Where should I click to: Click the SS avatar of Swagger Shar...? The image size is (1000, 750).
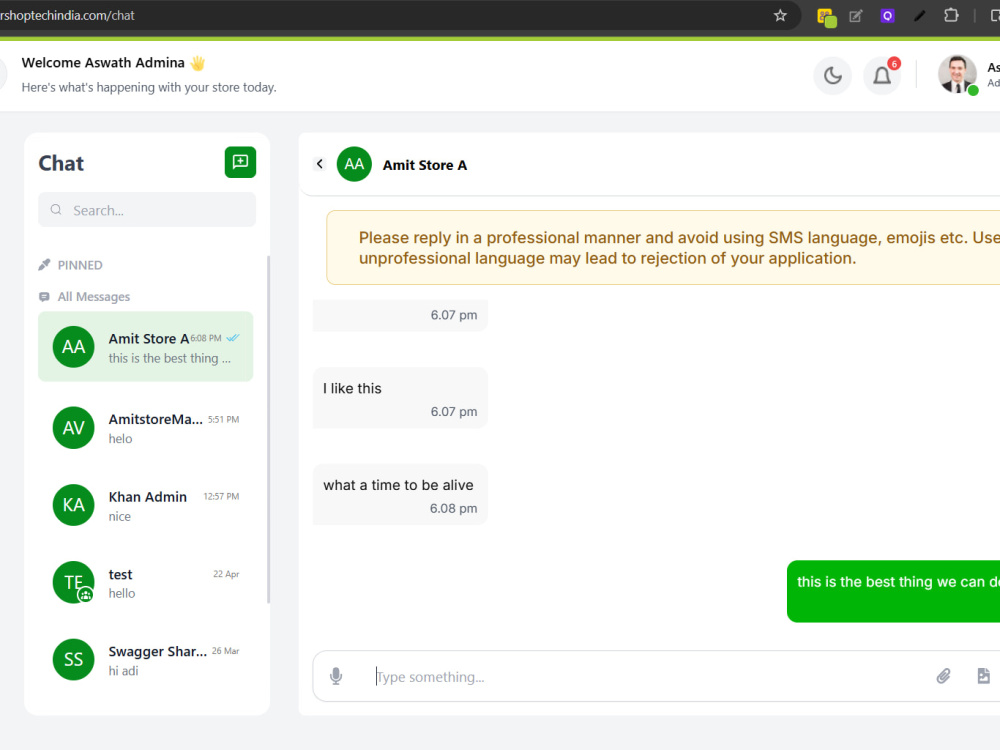[x=73, y=659]
